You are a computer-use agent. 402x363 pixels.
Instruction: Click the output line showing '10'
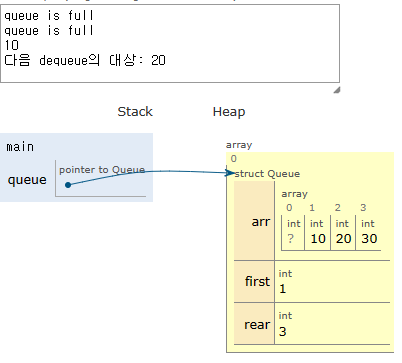coord(12,45)
